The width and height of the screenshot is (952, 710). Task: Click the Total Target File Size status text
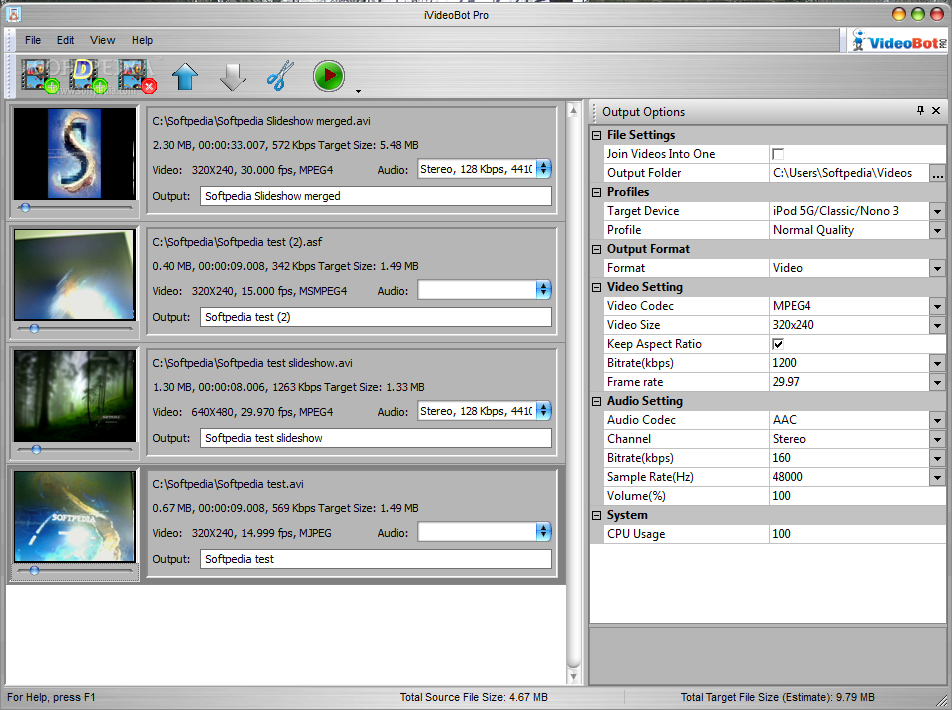tap(778, 697)
